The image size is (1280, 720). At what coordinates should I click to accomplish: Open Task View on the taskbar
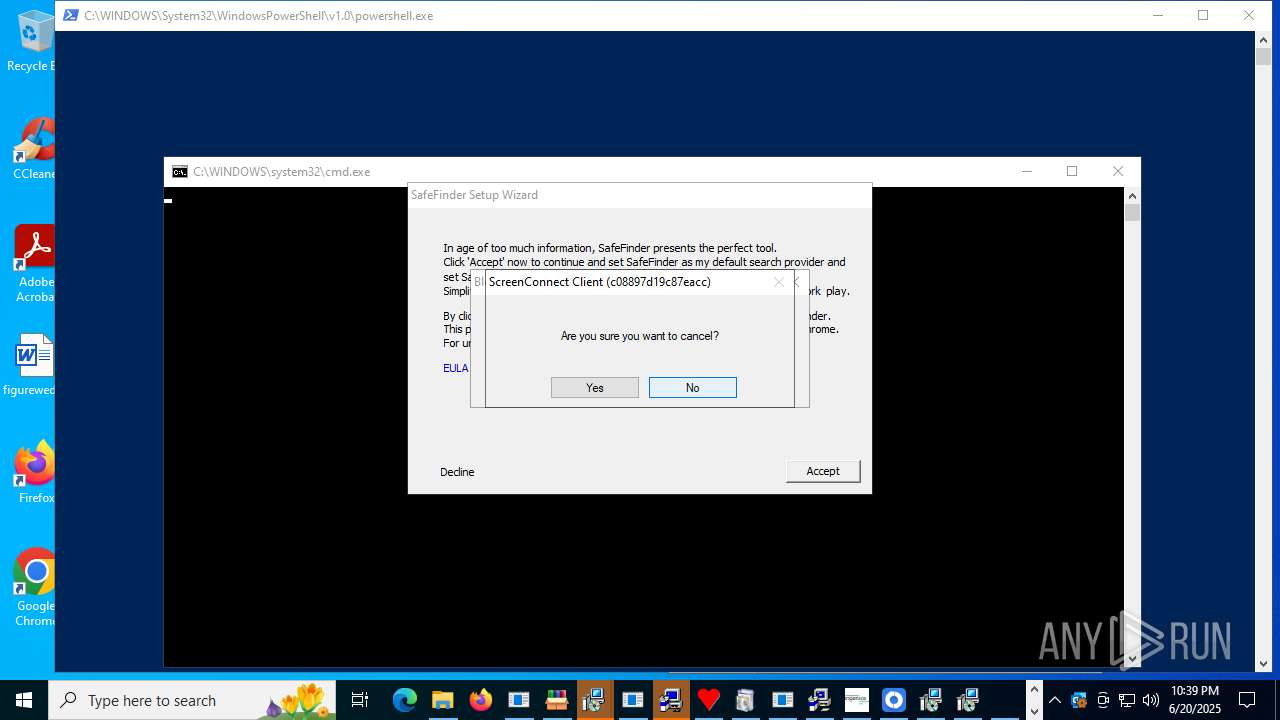[x=360, y=700]
